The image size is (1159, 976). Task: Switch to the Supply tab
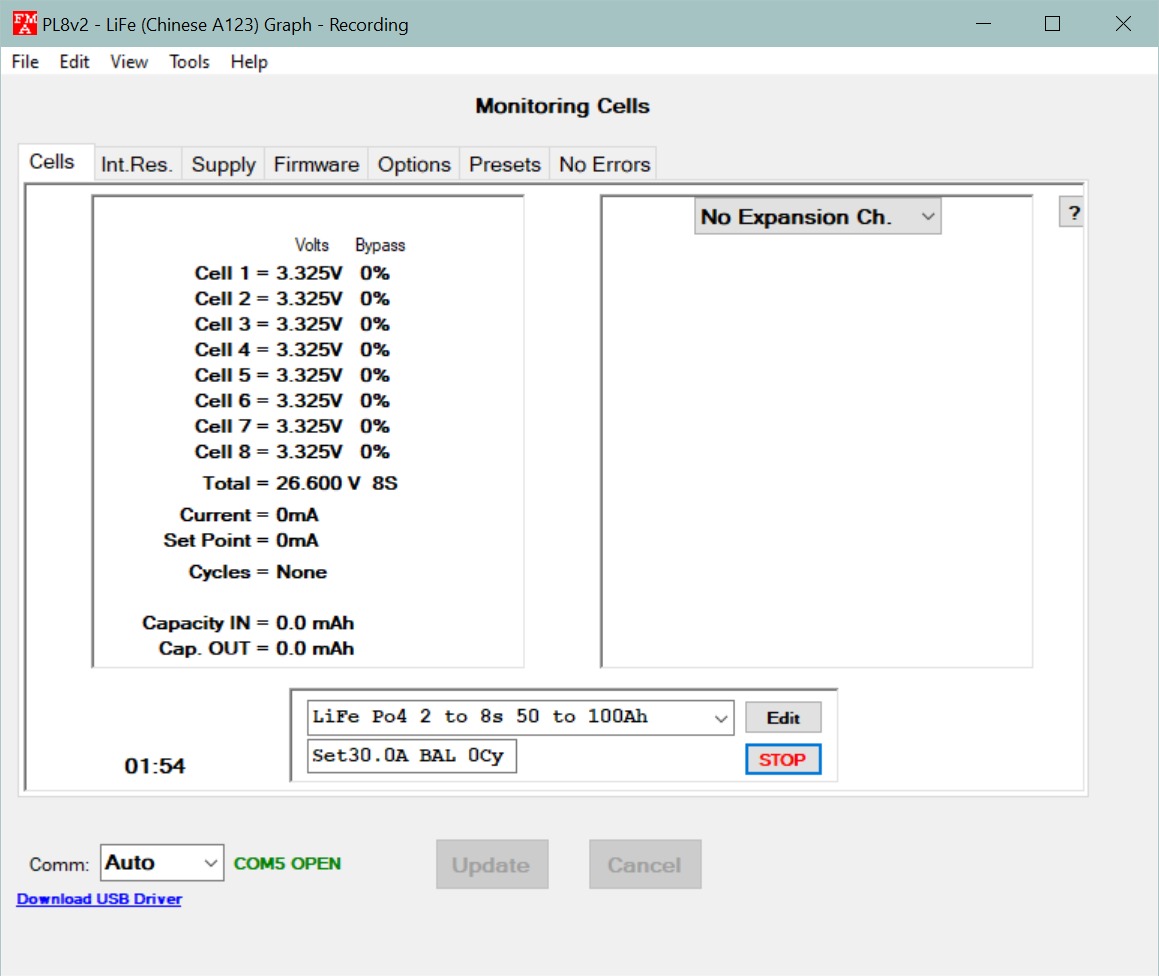coord(223,165)
